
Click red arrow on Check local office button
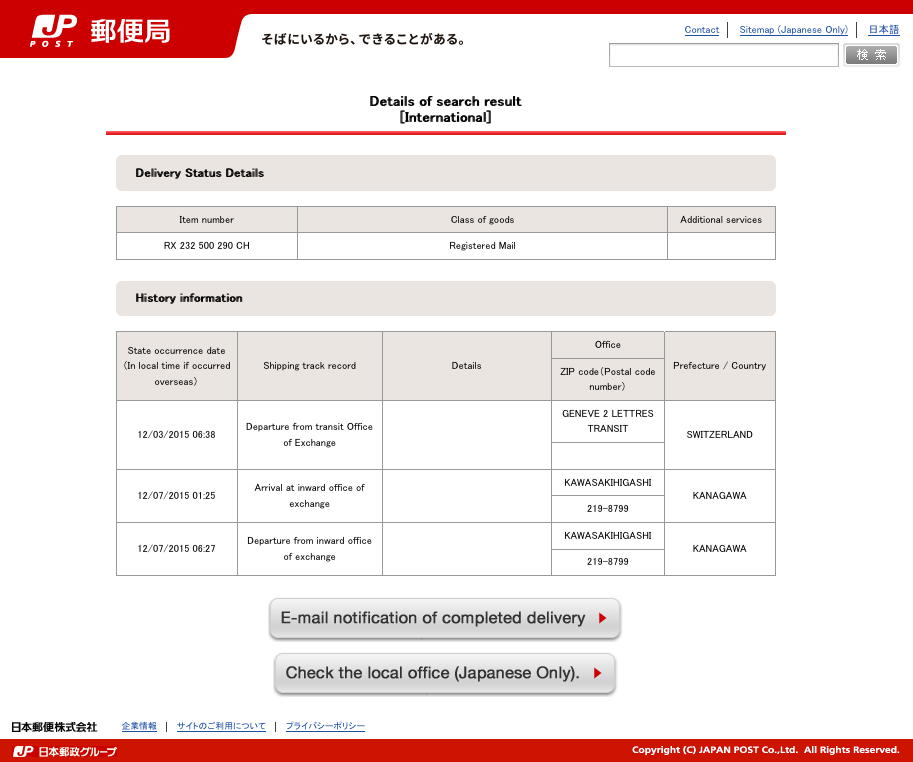(x=597, y=673)
